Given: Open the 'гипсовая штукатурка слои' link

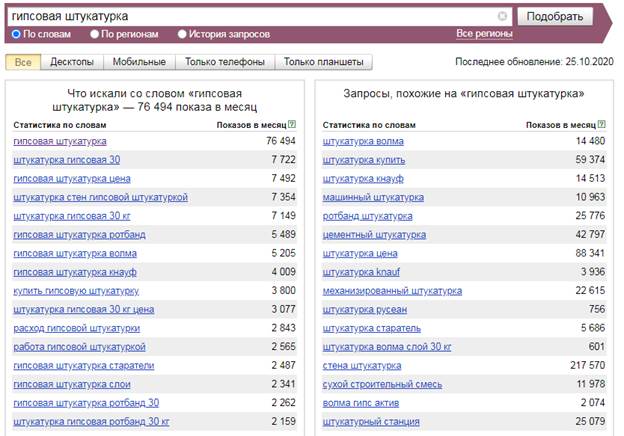Looking at the screenshot, I should click(72, 384).
